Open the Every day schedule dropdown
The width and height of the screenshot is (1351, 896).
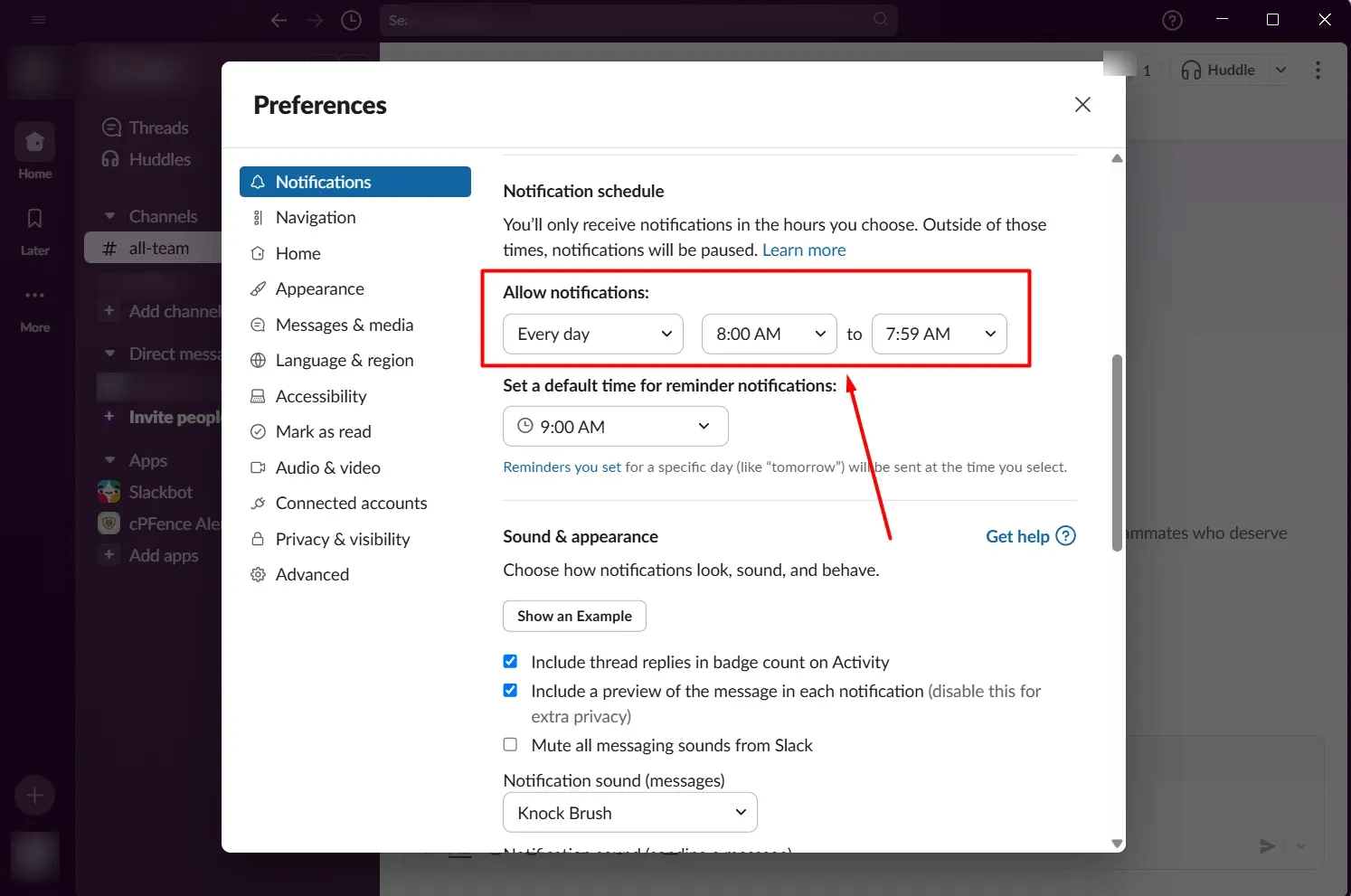click(593, 334)
